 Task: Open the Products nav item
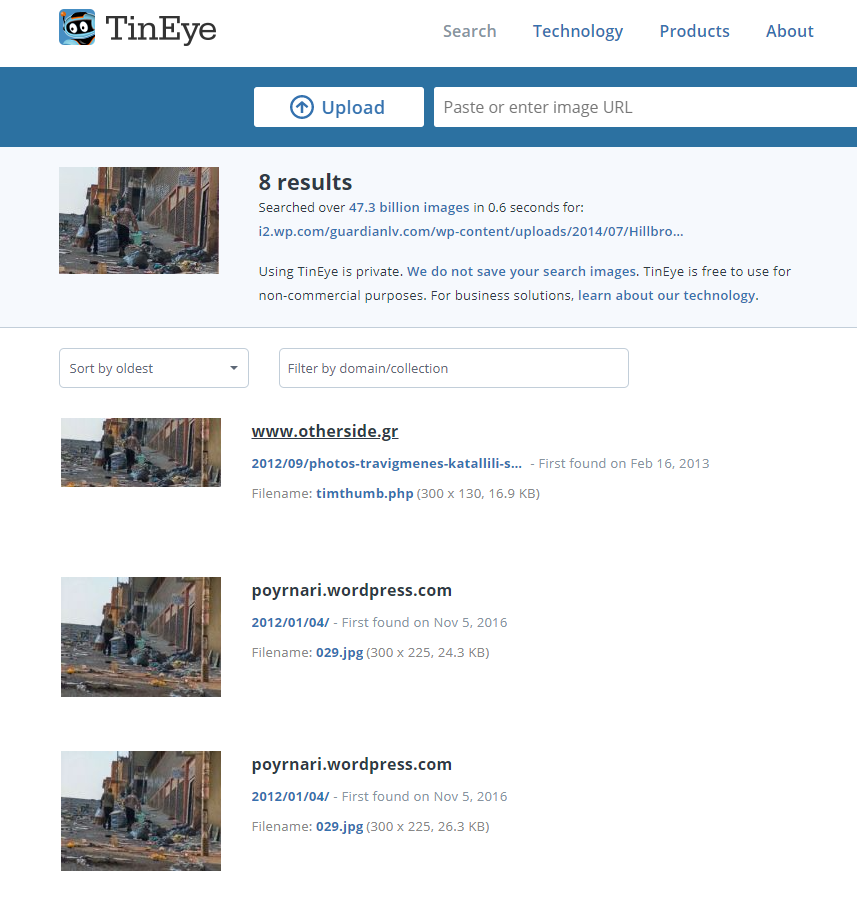click(x=695, y=31)
